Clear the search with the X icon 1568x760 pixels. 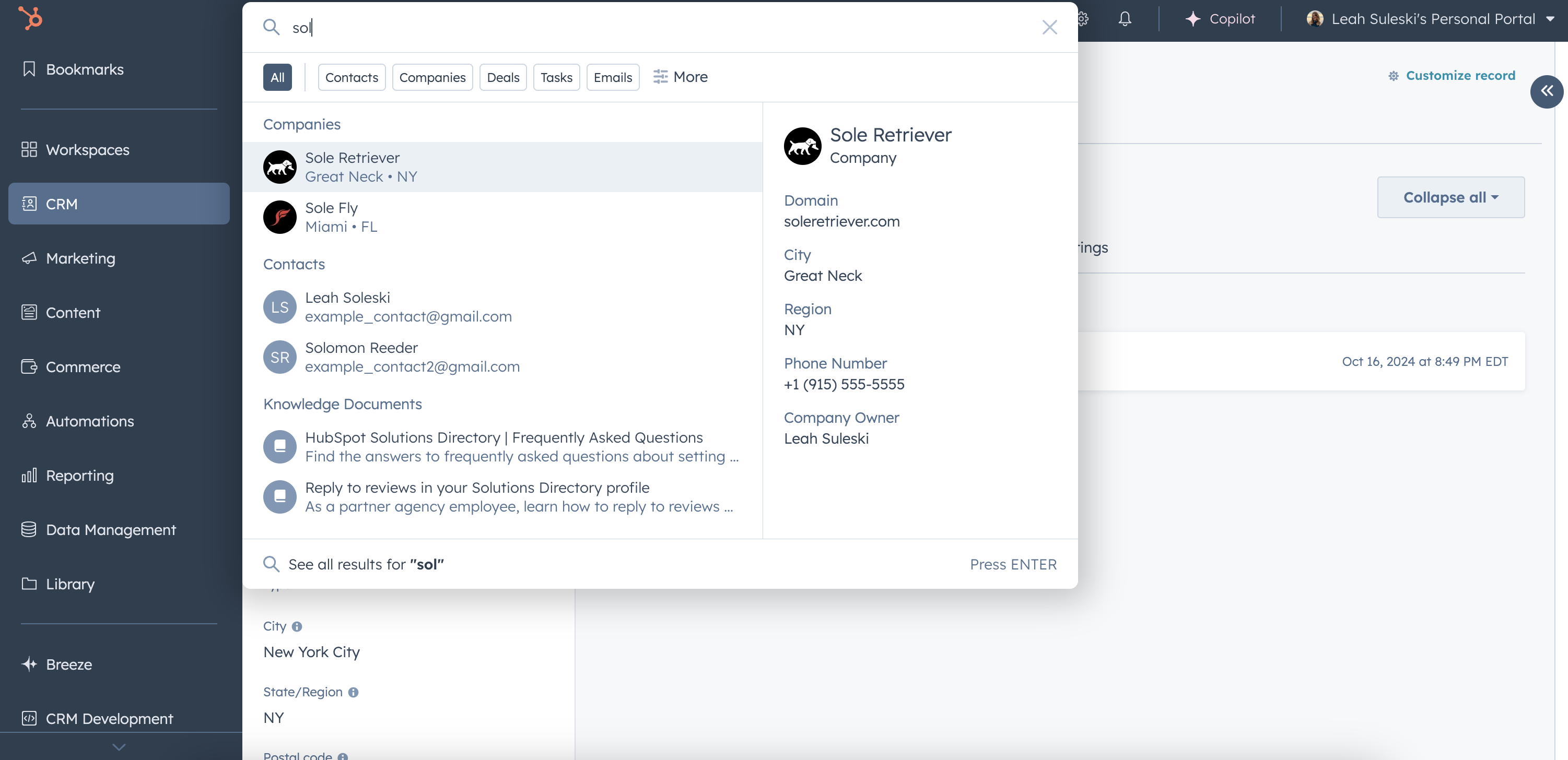coord(1049,27)
